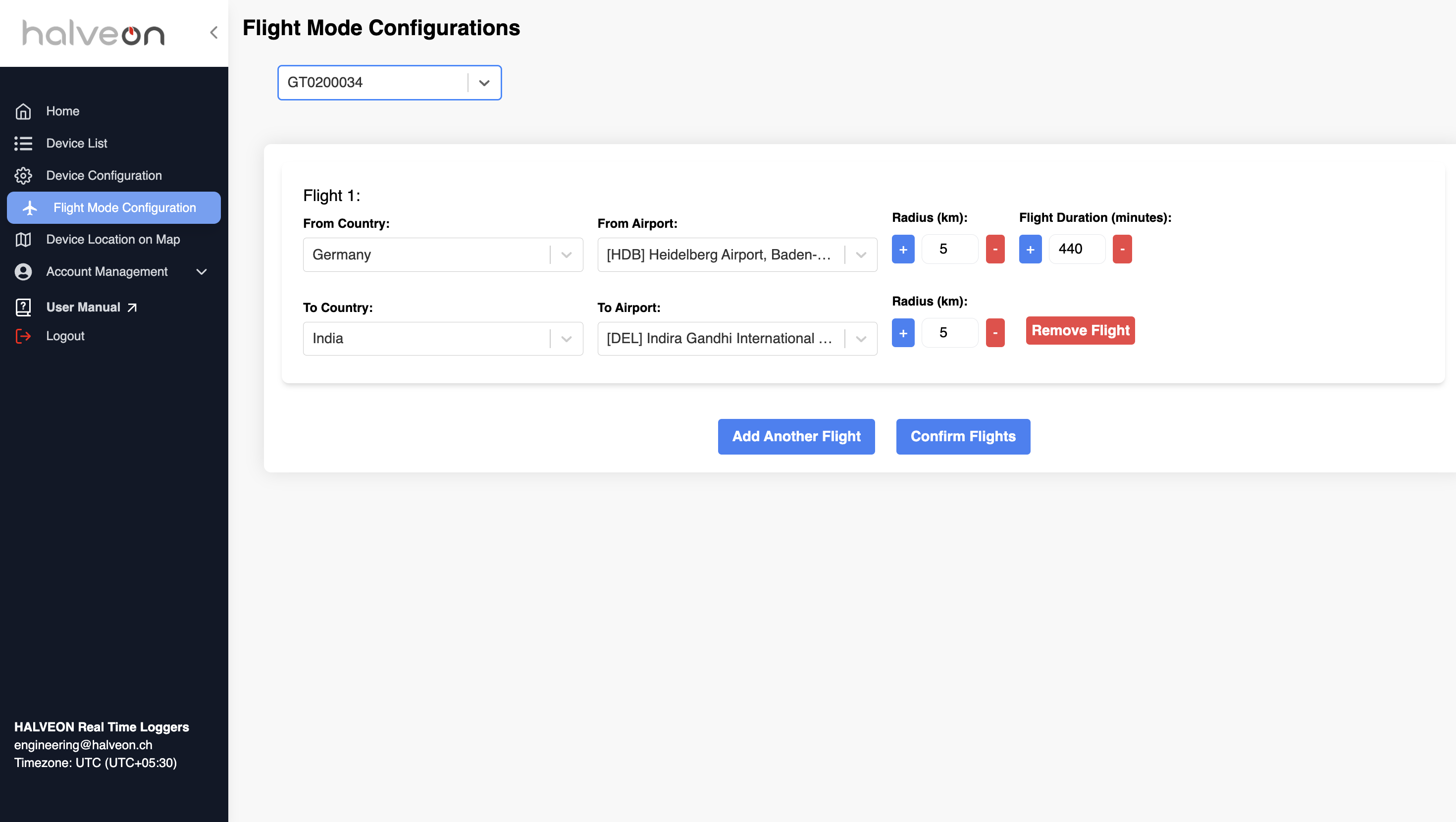This screenshot has width=1456, height=822.
Task: Log out via Logout link
Action: (65, 336)
